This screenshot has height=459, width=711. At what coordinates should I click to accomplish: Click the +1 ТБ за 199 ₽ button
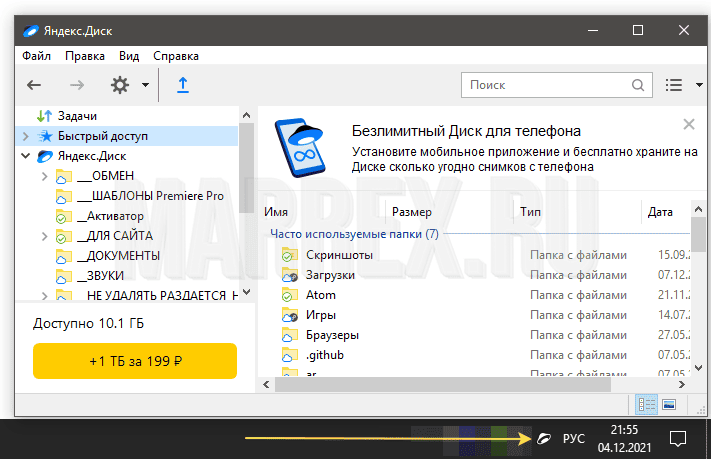[135, 361]
